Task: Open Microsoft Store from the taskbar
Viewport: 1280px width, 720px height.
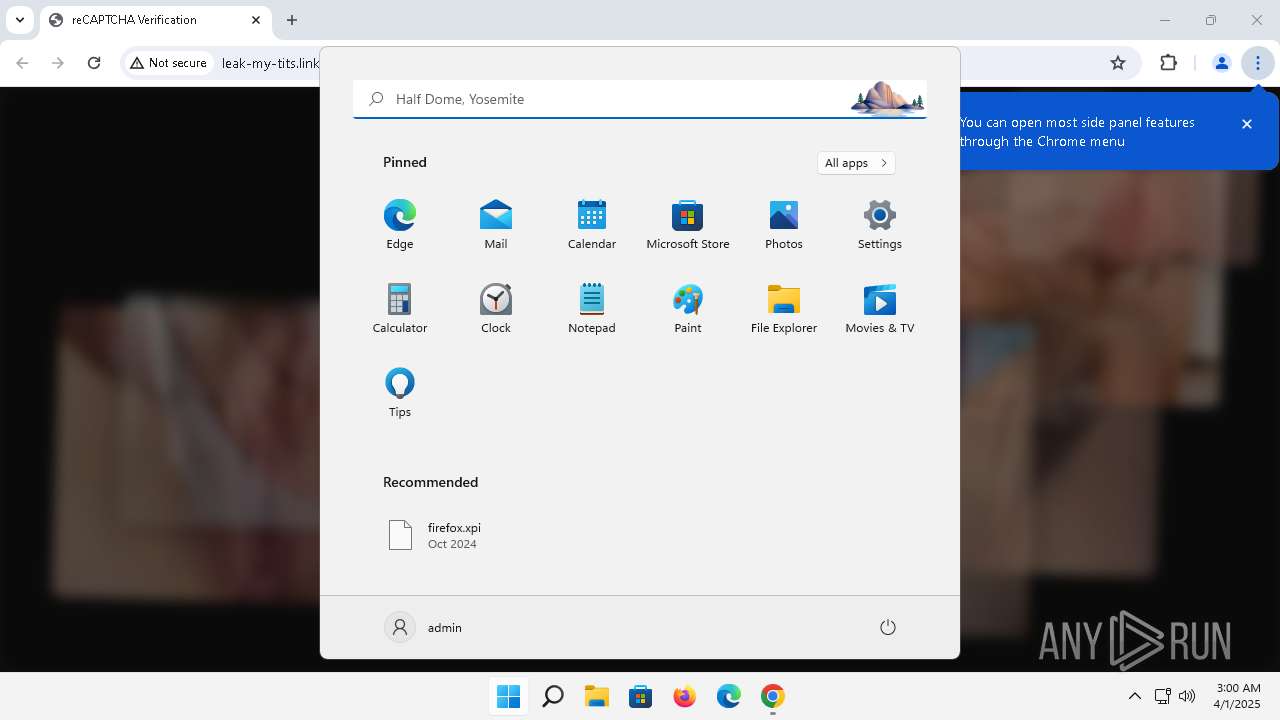Action: tap(641, 696)
